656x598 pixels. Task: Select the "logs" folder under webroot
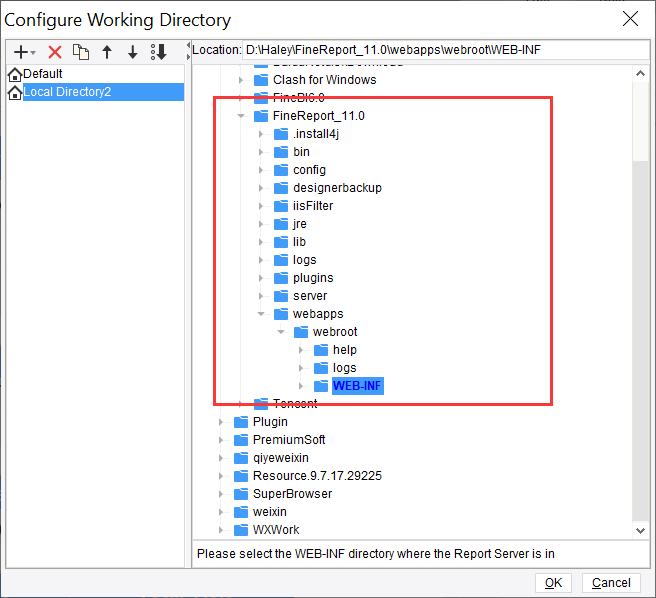pyautogui.click(x=344, y=368)
